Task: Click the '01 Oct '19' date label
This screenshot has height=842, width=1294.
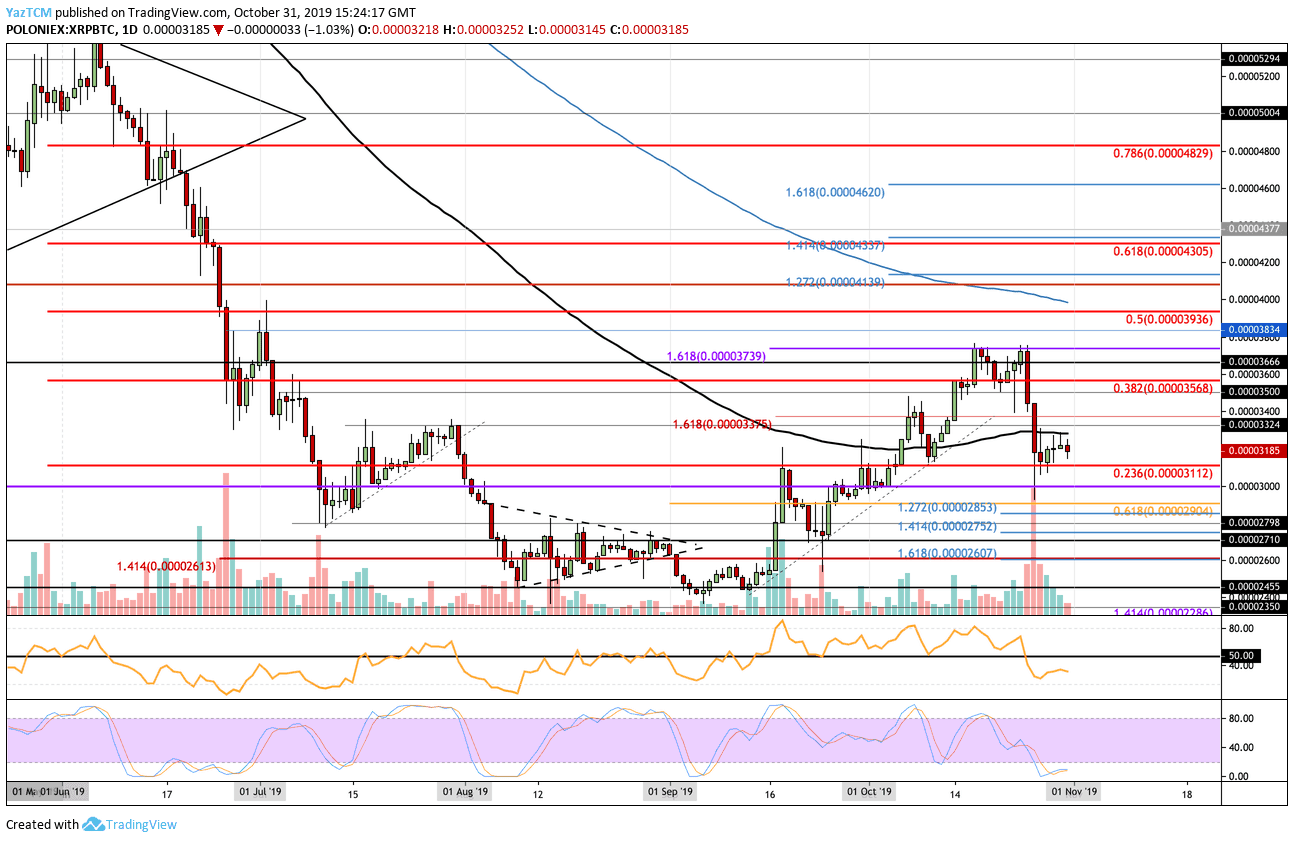Action: tap(868, 791)
